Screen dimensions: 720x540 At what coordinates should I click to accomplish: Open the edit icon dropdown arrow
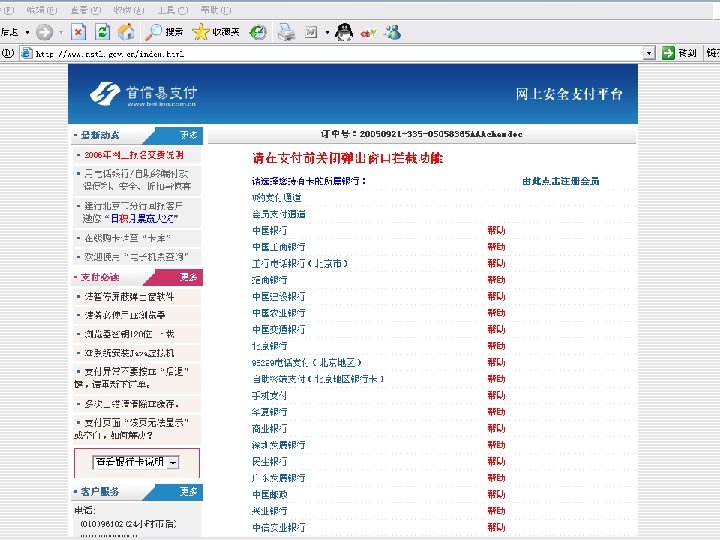[x=327, y=32]
